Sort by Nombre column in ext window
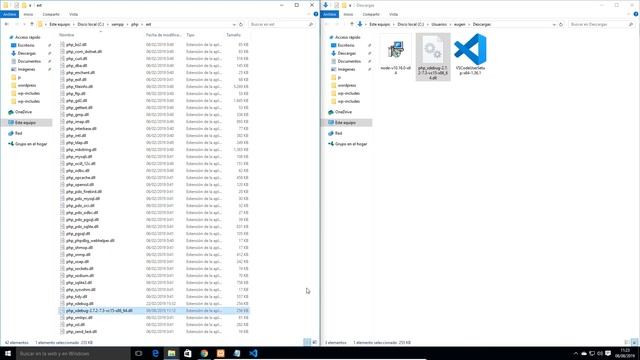640x360 pixels. [67, 35]
